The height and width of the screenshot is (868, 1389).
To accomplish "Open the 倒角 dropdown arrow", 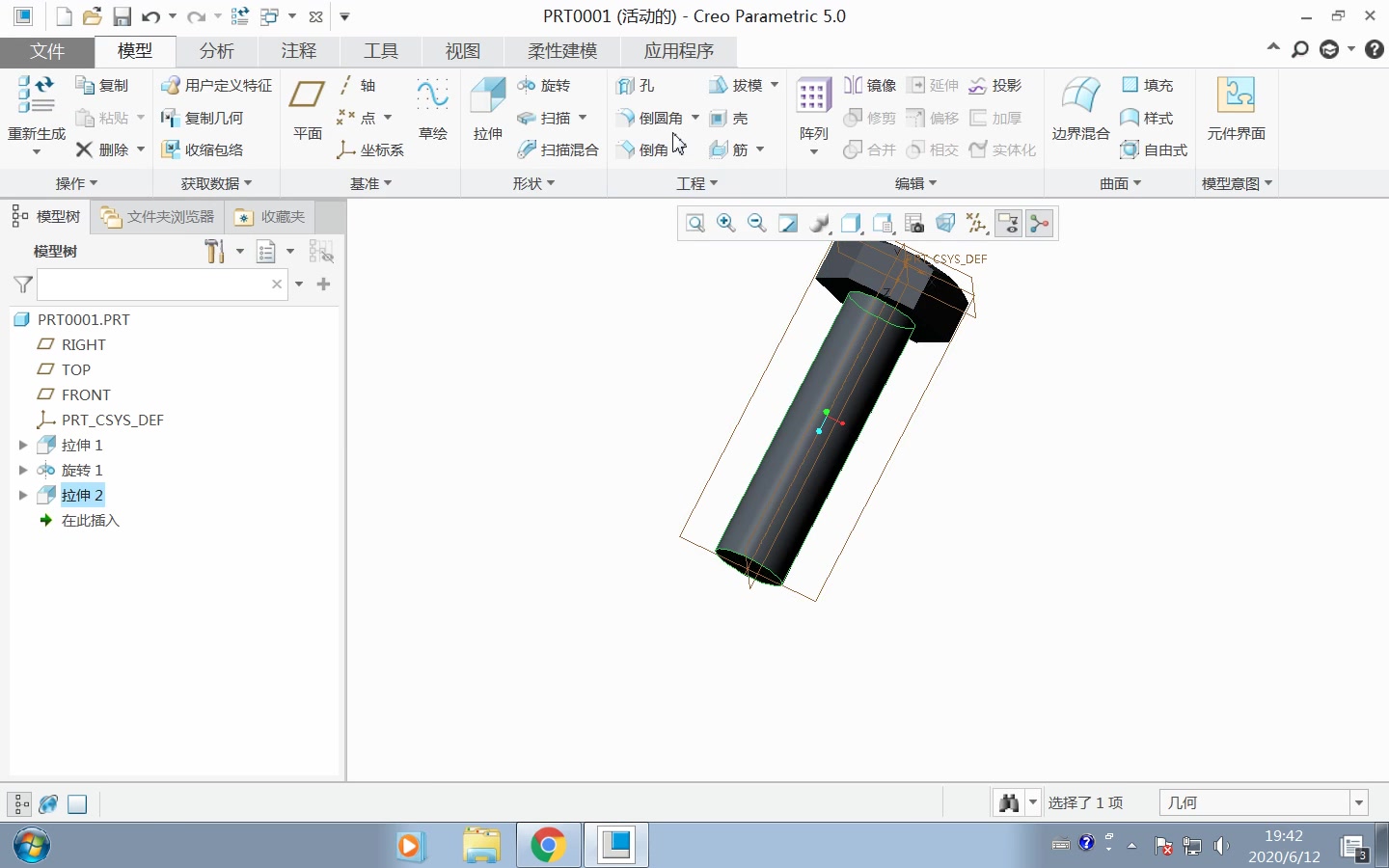I will [x=682, y=149].
